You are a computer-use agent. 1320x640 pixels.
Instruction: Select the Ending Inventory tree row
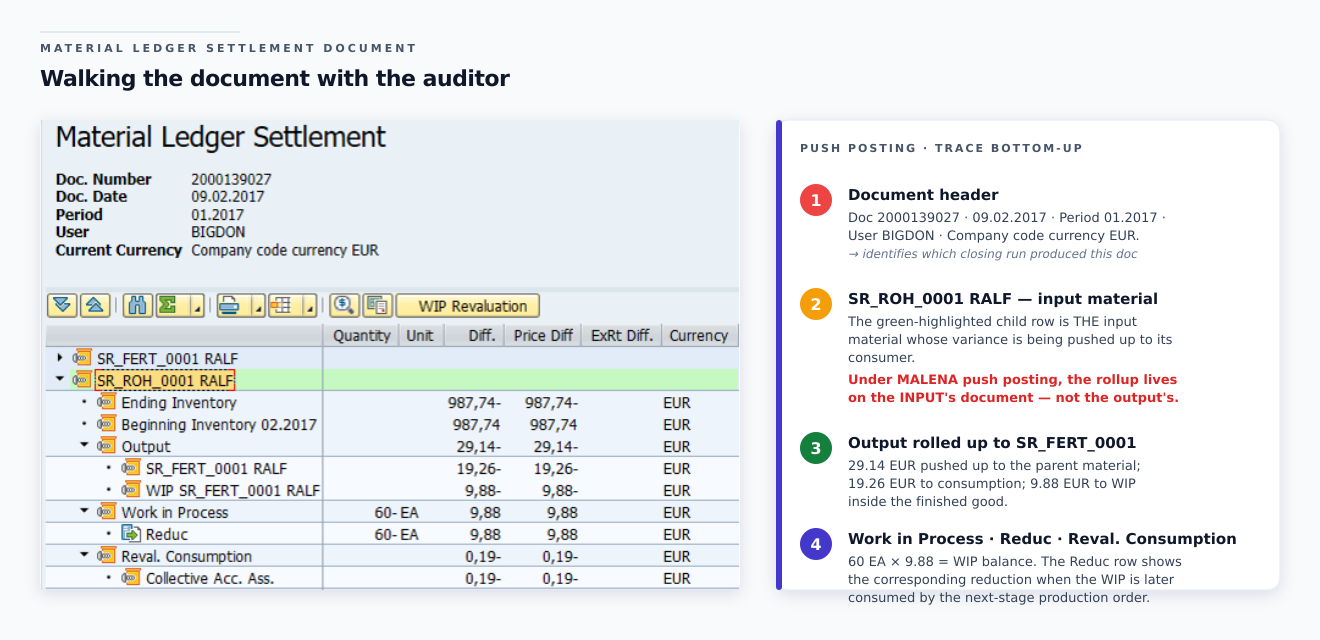(179, 402)
